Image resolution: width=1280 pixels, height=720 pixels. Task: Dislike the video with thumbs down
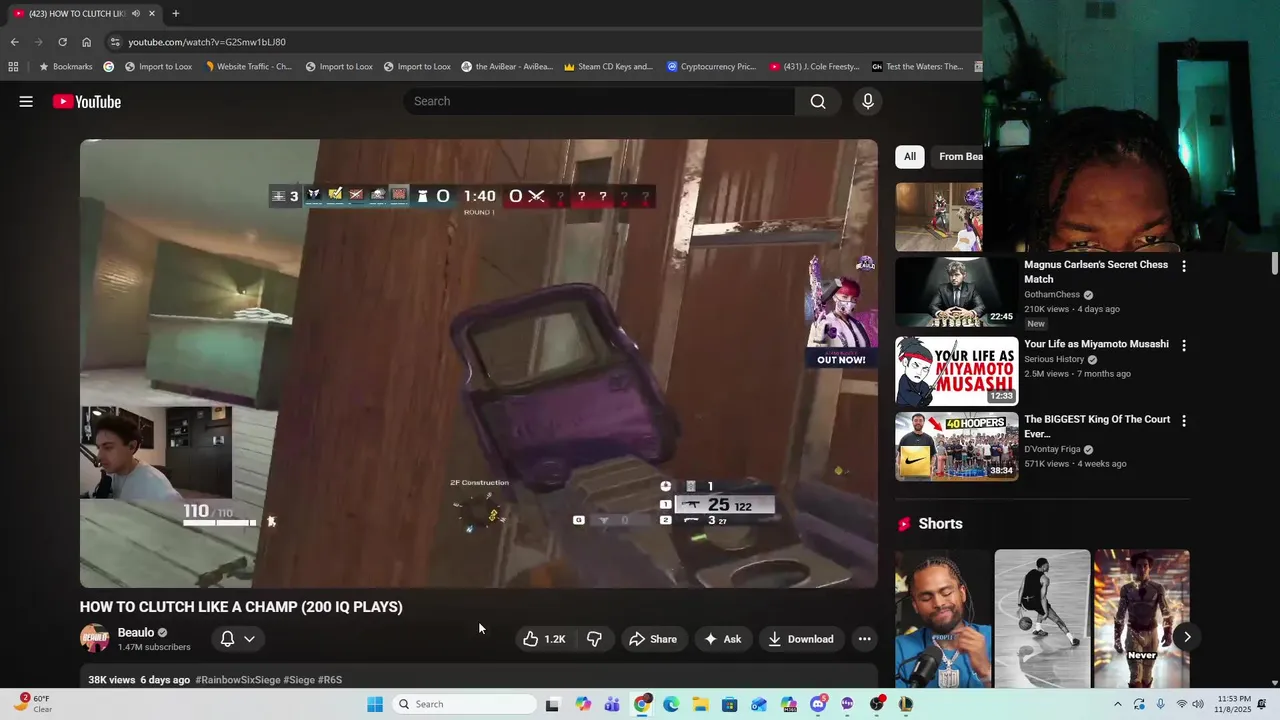point(594,639)
